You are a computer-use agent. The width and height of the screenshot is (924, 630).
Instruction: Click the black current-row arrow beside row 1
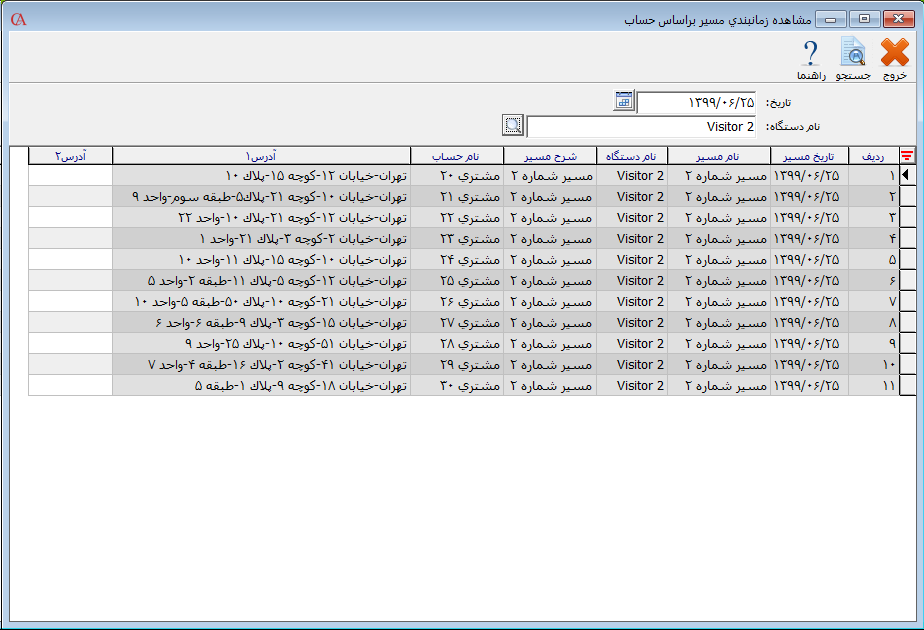pos(908,176)
